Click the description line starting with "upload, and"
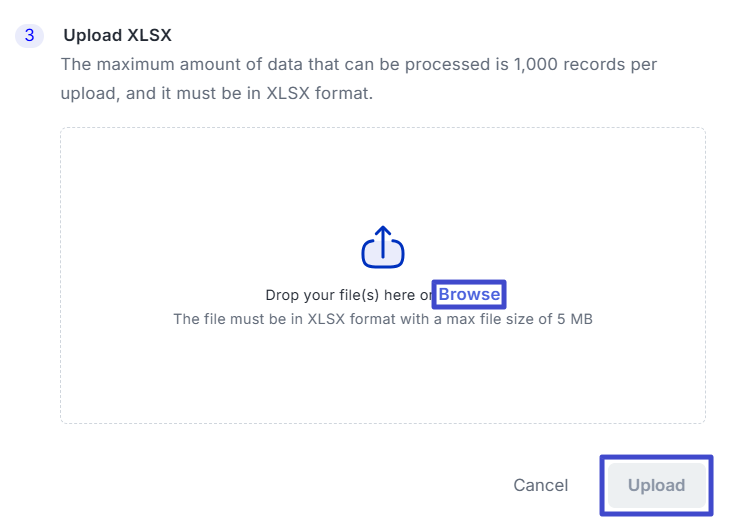737x522 pixels. tap(216, 92)
